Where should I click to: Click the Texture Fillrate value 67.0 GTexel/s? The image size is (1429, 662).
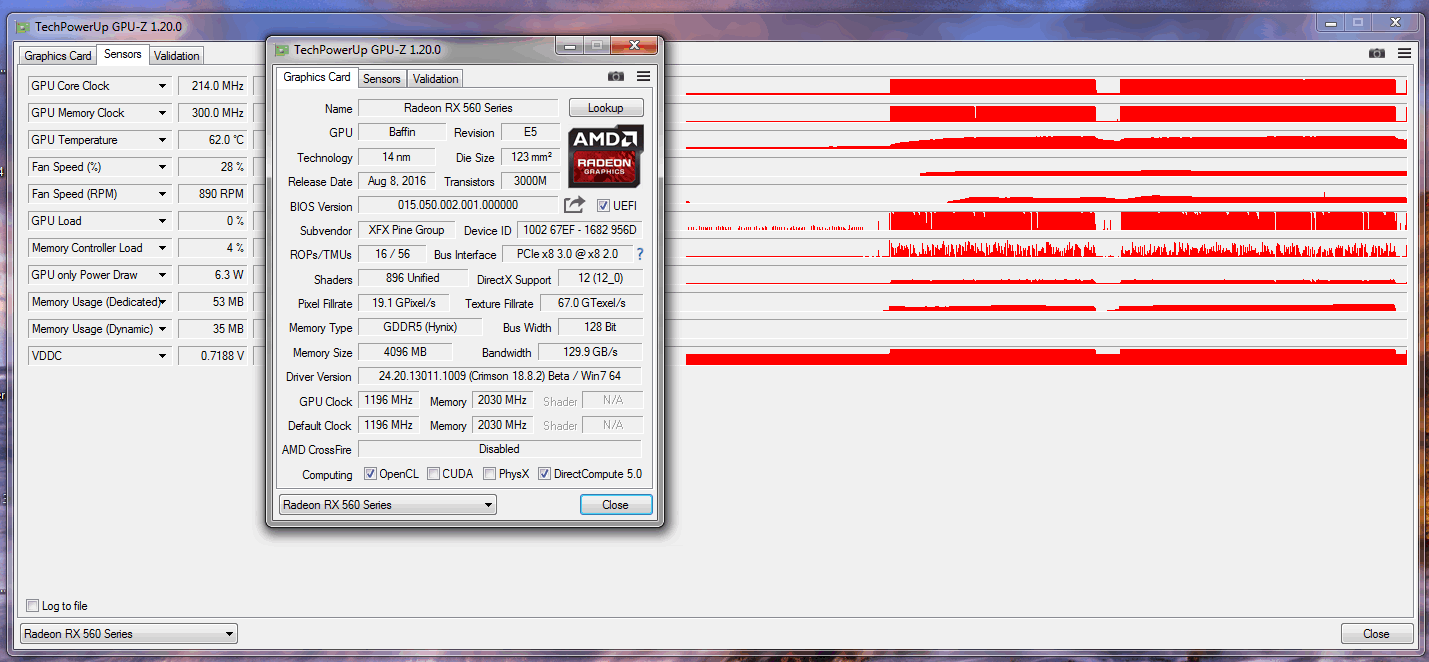592,303
